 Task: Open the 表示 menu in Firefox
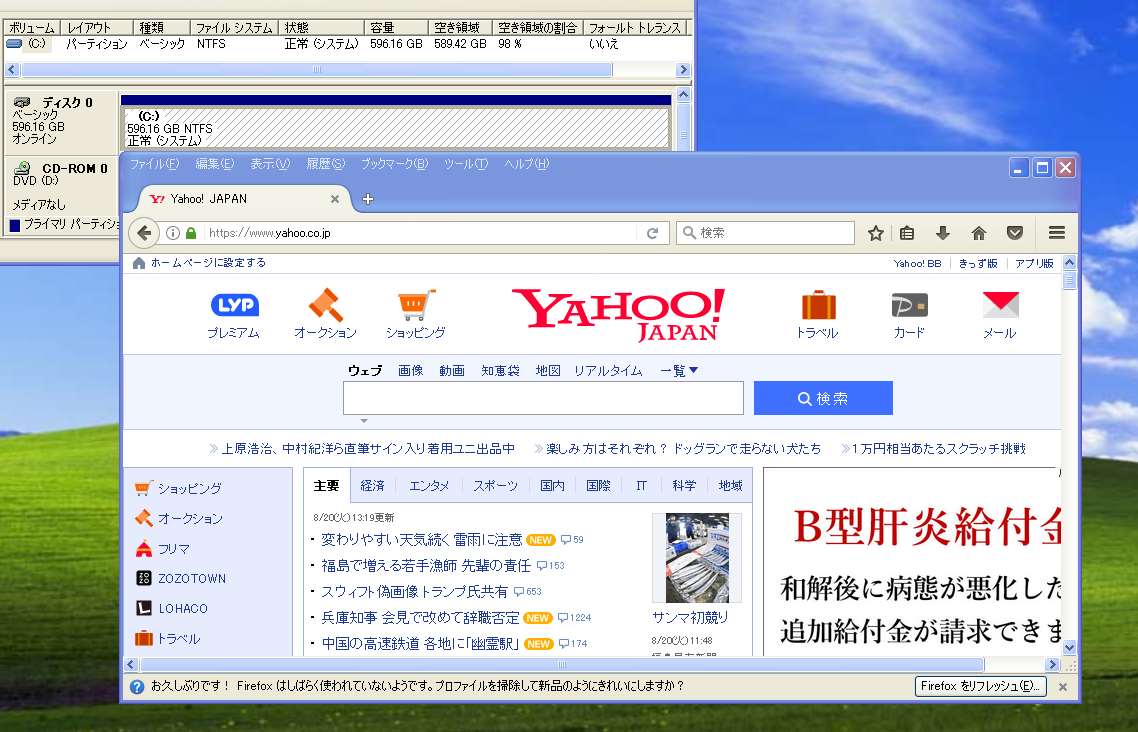[270, 164]
